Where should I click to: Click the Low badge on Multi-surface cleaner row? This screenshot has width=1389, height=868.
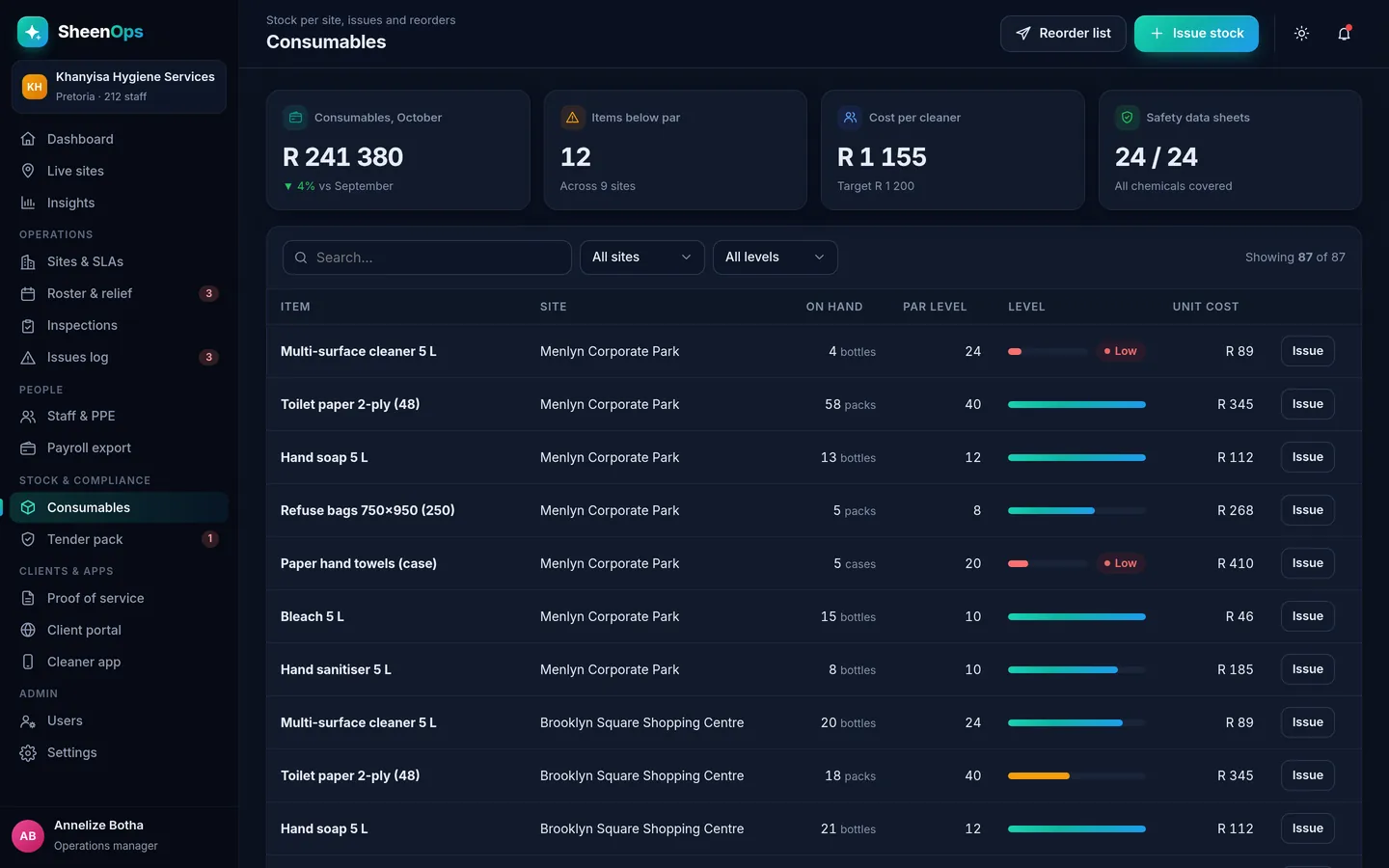1120,351
